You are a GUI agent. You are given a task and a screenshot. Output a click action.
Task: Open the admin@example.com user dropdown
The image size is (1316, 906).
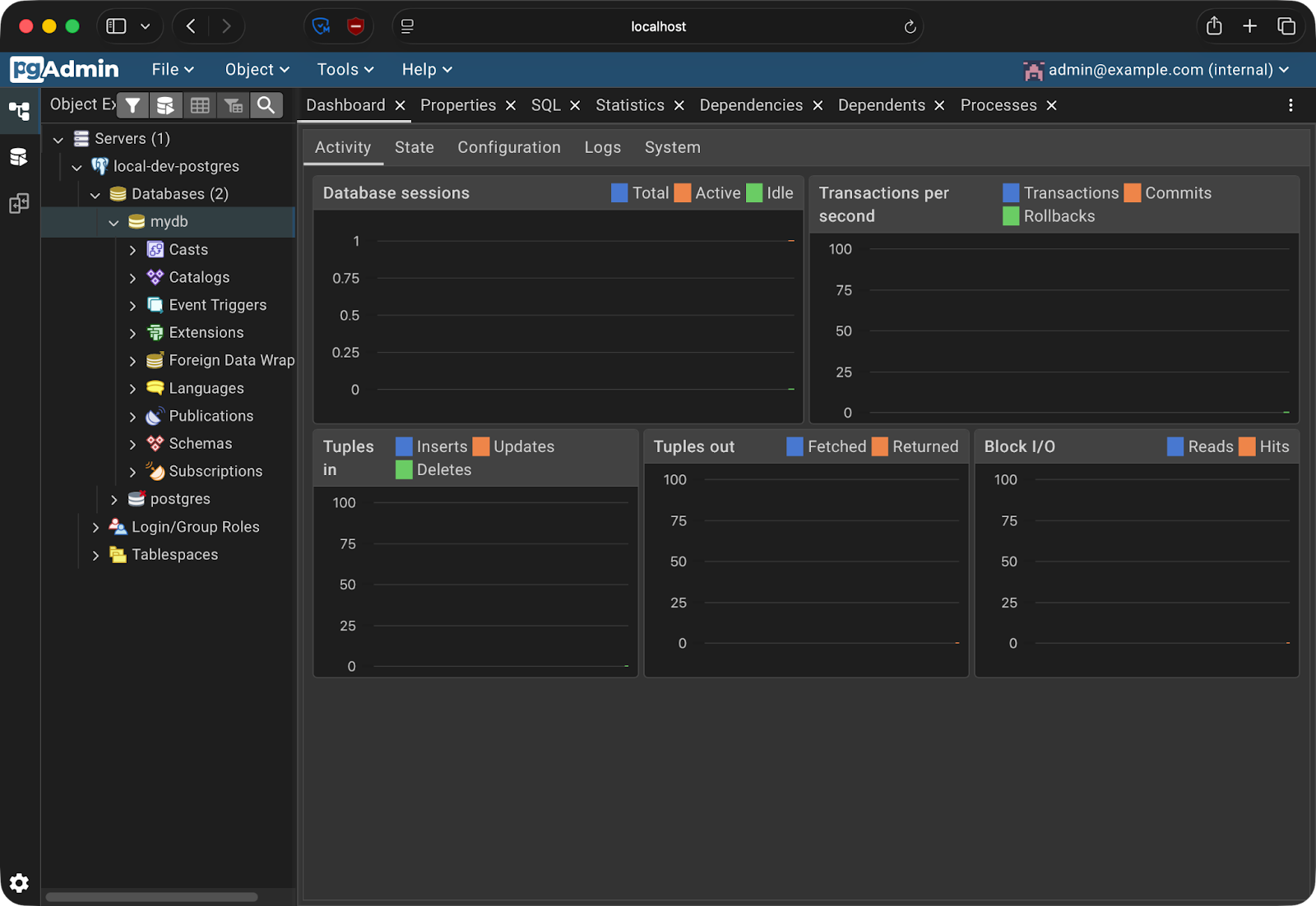(1156, 70)
